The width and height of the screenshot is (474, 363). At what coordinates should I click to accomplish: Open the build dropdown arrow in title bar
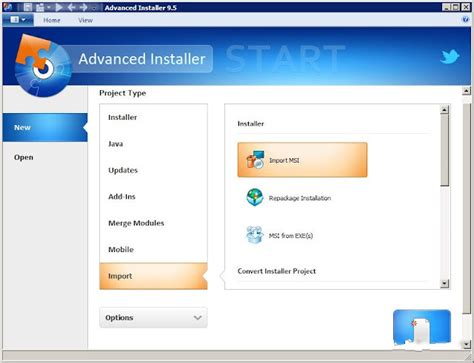[x=48, y=7]
